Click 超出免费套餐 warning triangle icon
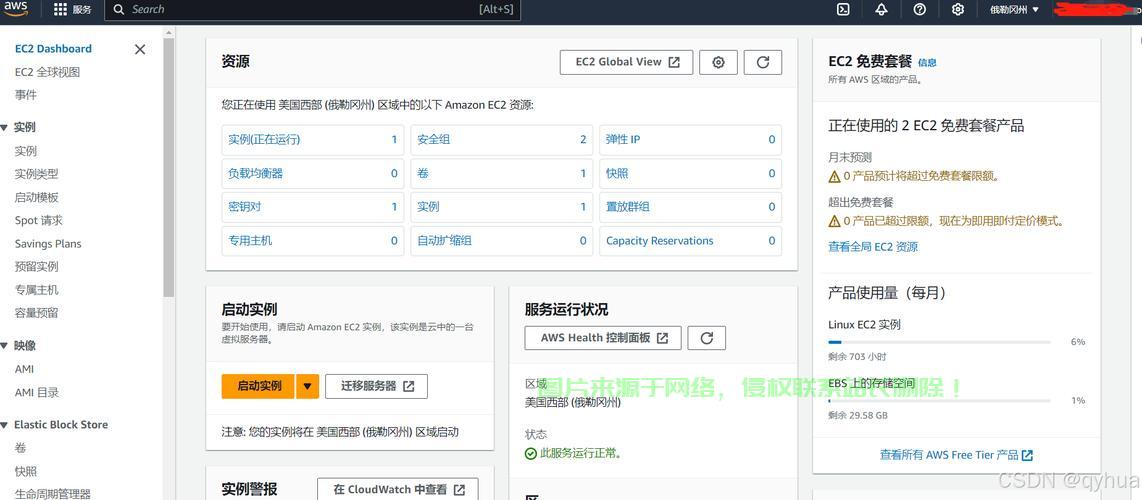Image resolution: width=1142 pixels, height=500 pixels. [x=835, y=221]
